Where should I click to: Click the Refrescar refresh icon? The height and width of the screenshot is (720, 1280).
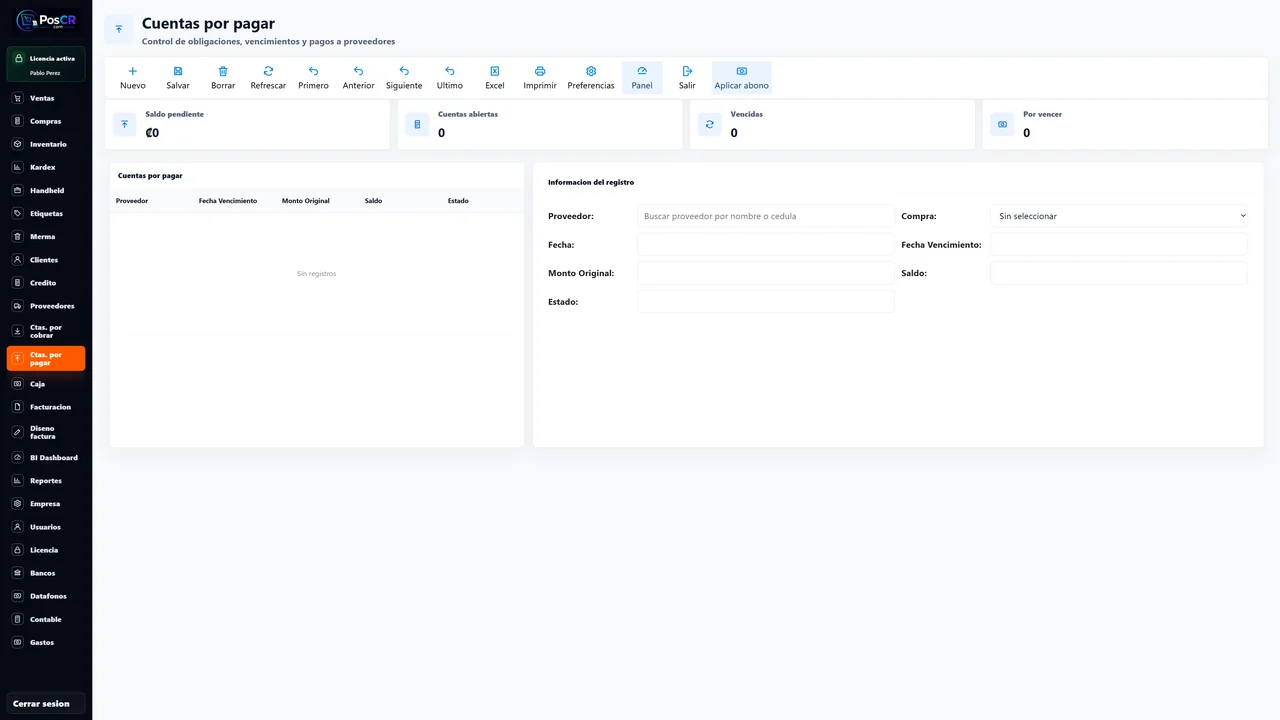(x=268, y=71)
